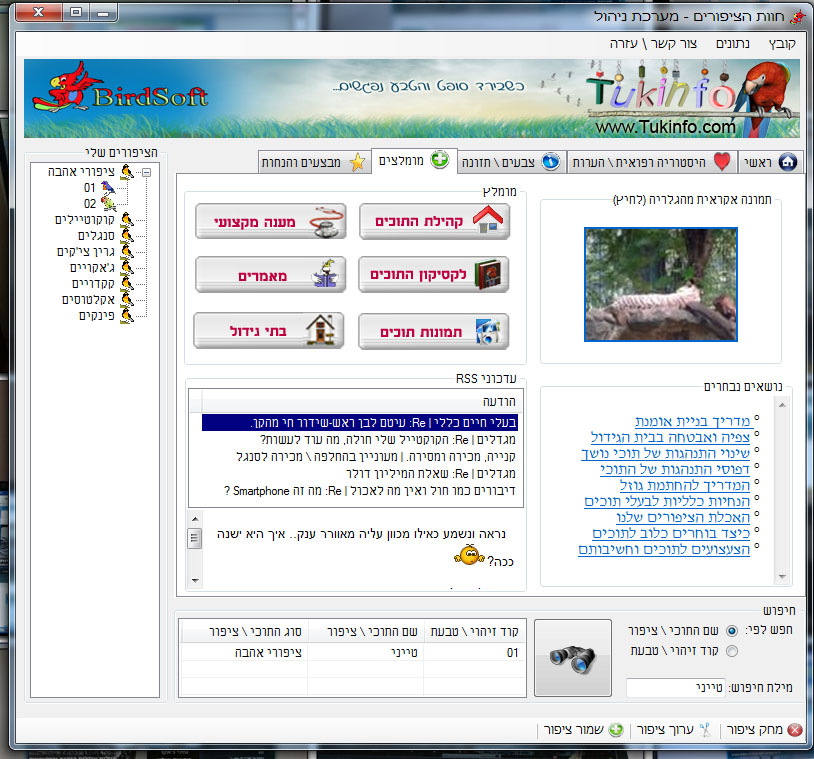The height and width of the screenshot is (759, 814).
Task: Select search by שם התוכי radio button
Action: (732, 631)
